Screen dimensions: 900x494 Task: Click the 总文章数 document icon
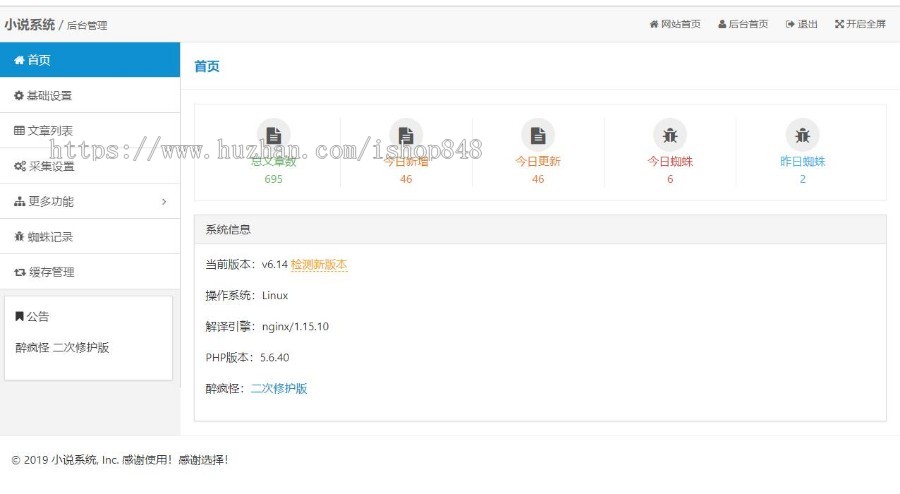[274, 135]
